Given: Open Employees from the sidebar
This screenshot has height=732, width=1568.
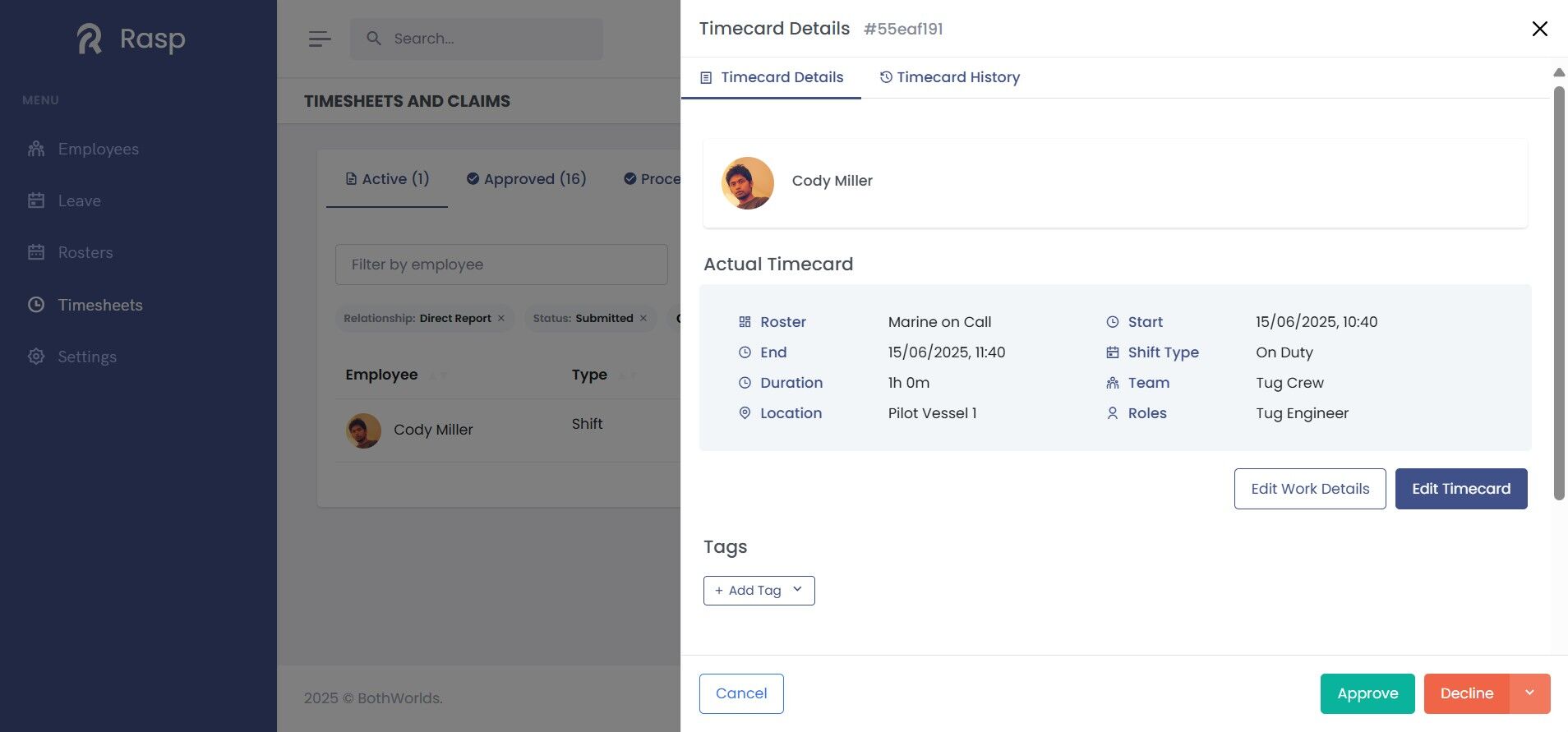Looking at the screenshot, I should (x=98, y=149).
